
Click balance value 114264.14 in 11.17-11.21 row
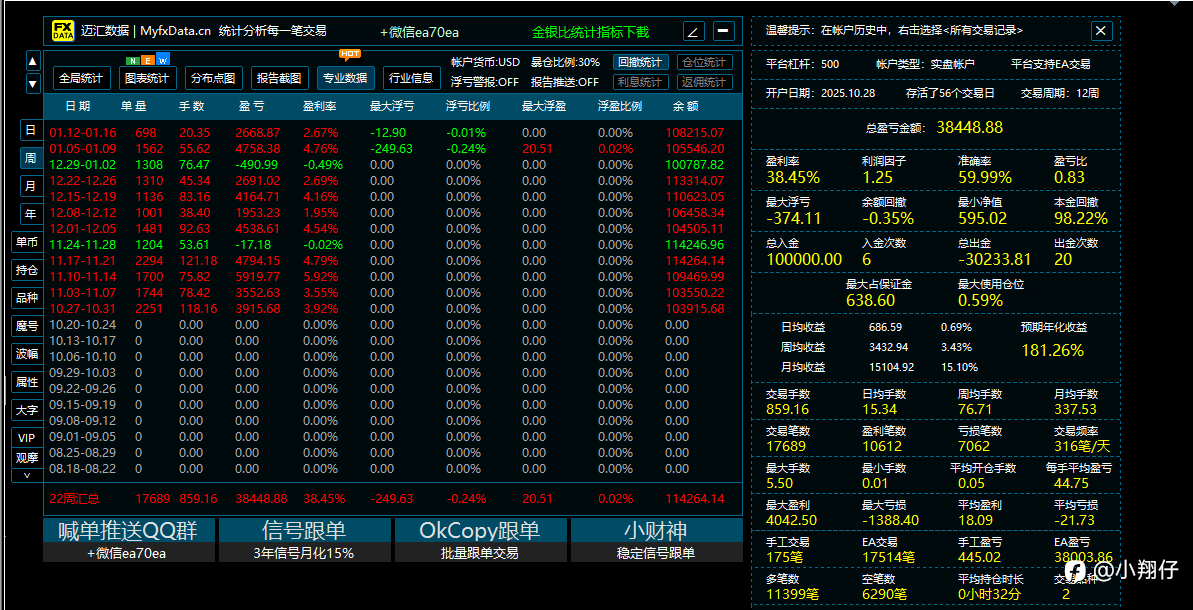click(695, 261)
